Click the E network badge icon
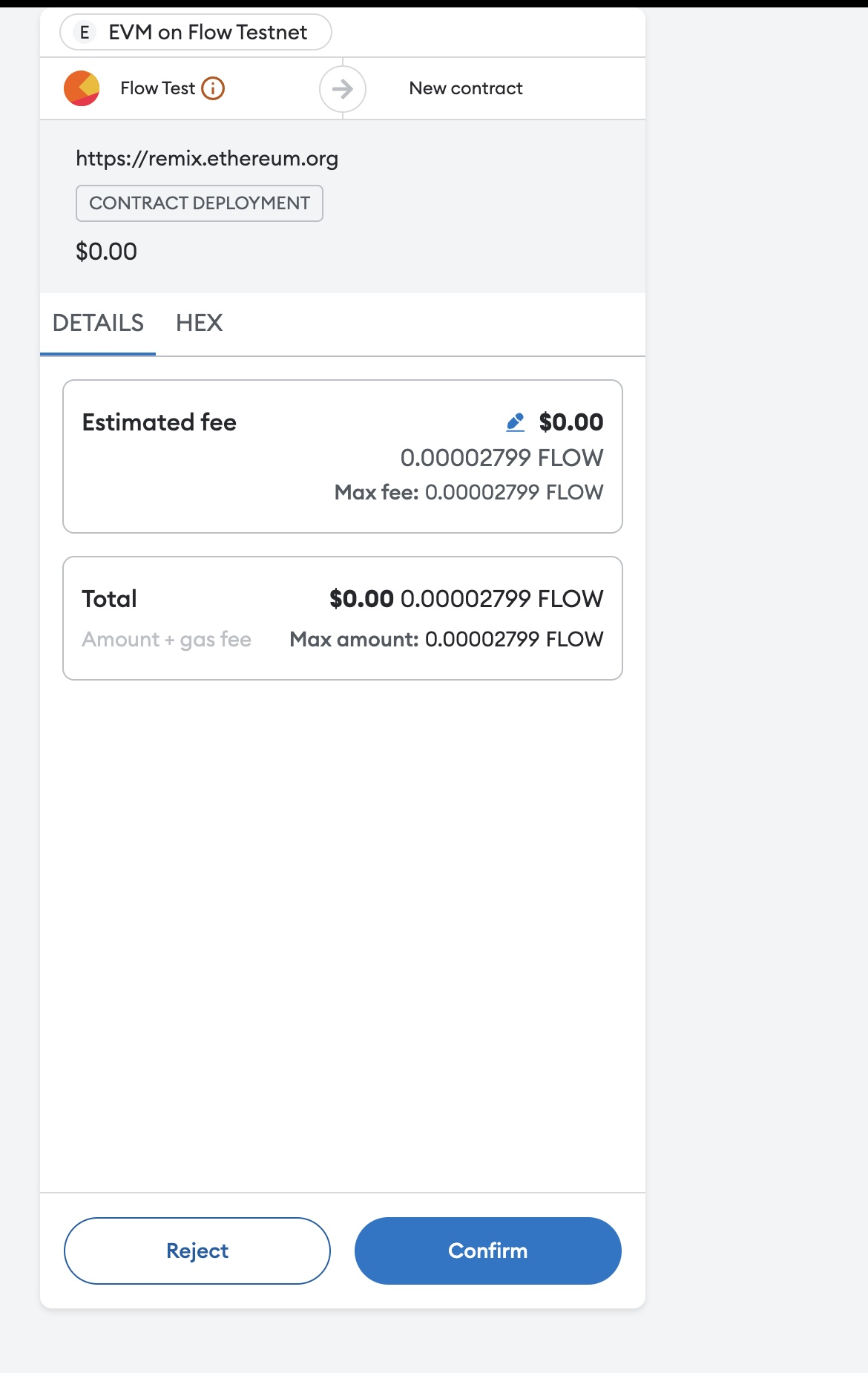Image resolution: width=868 pixels, height=1373 pixels. 84,32
